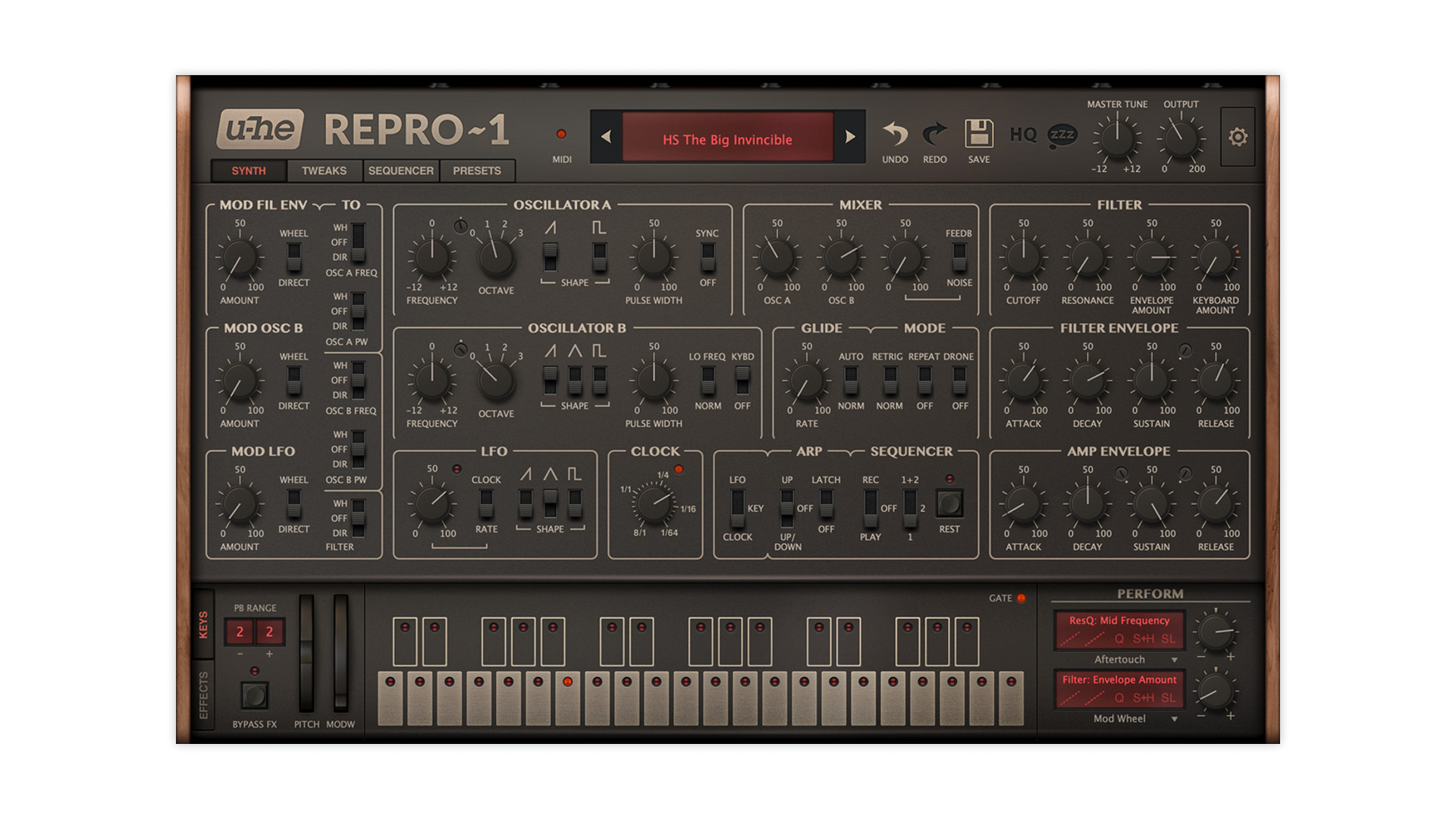Click the OUTPUT volume knob
This screenshot has width=1456, height=819.
click(1181, 138)
